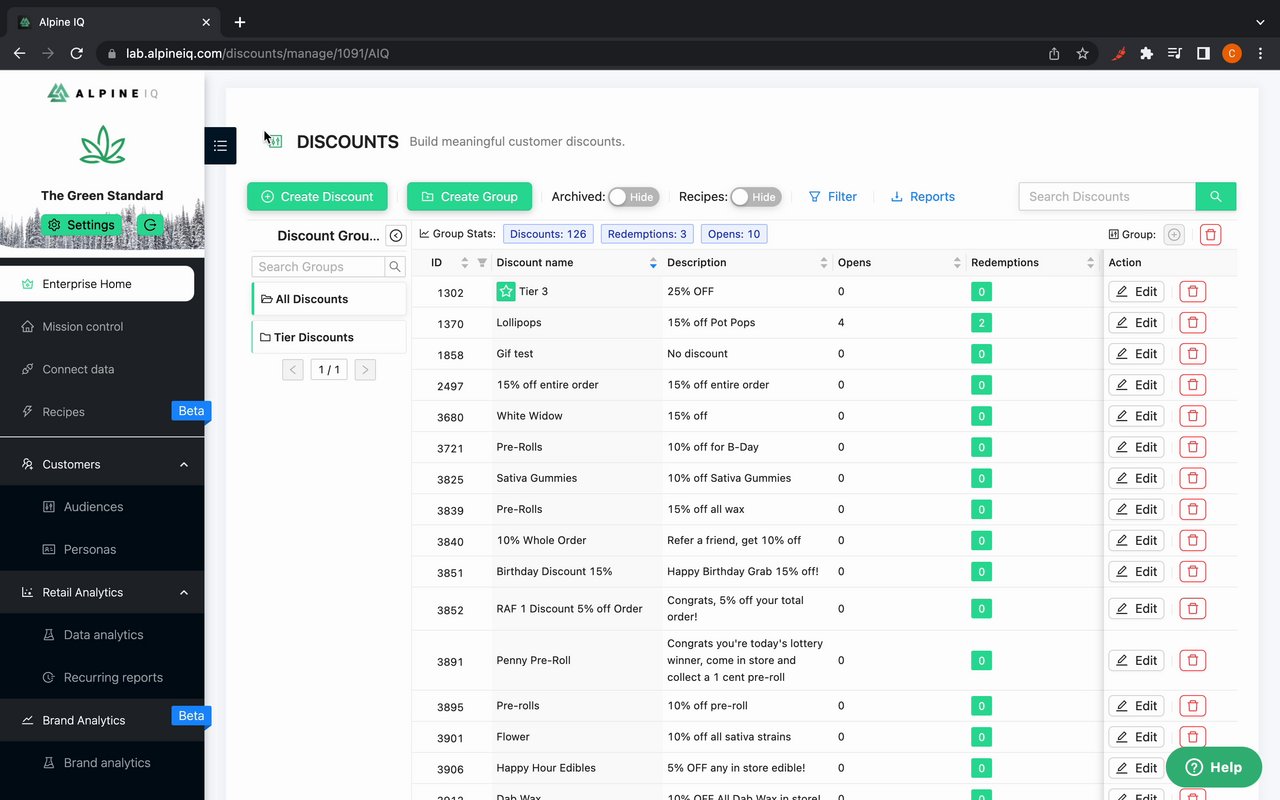Delete the Penny Pre-Roll discount
The width and height of the screenshot is (1280, 800).
[x=1192, y=661]
